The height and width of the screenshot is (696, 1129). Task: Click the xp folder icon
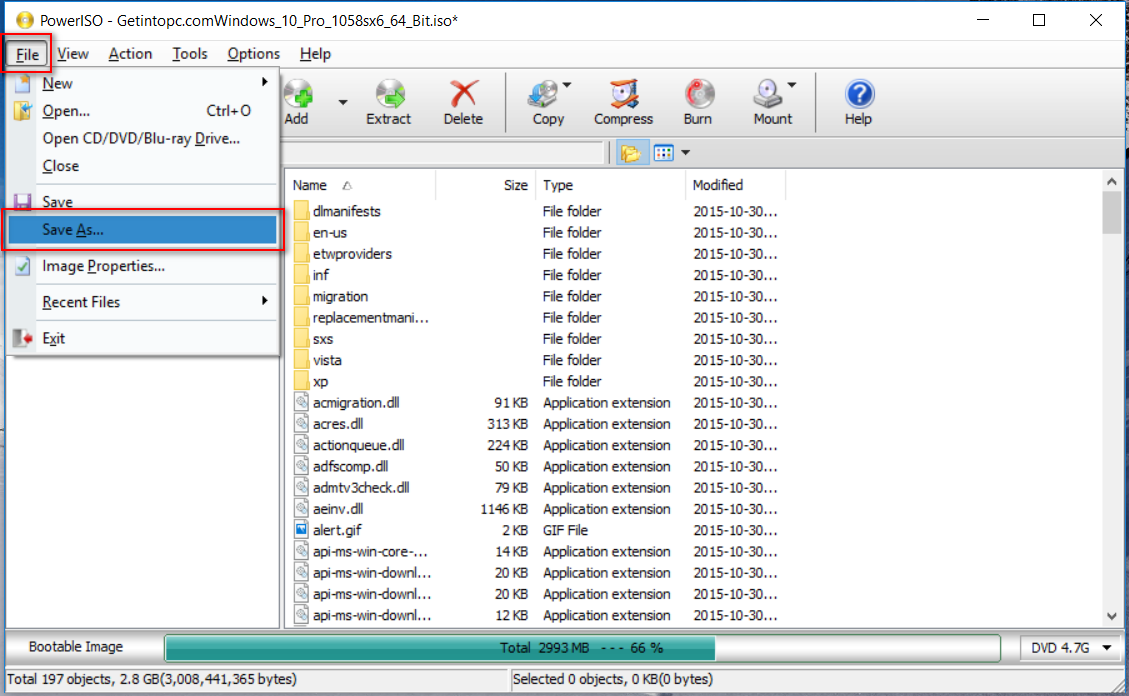pyautogui.click(x=301, y=381)
